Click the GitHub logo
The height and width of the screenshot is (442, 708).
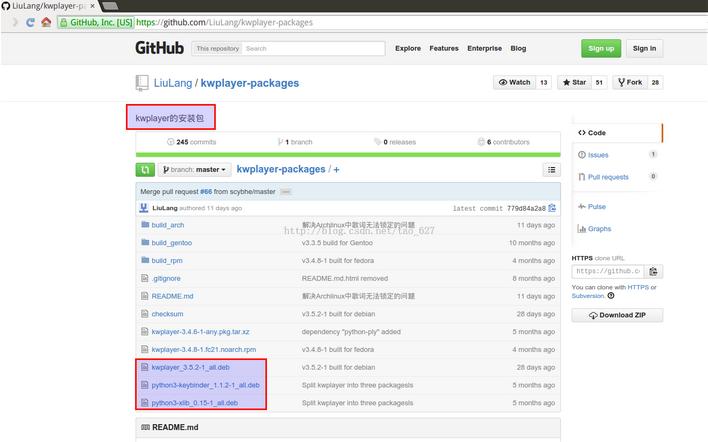pos(159,48)
